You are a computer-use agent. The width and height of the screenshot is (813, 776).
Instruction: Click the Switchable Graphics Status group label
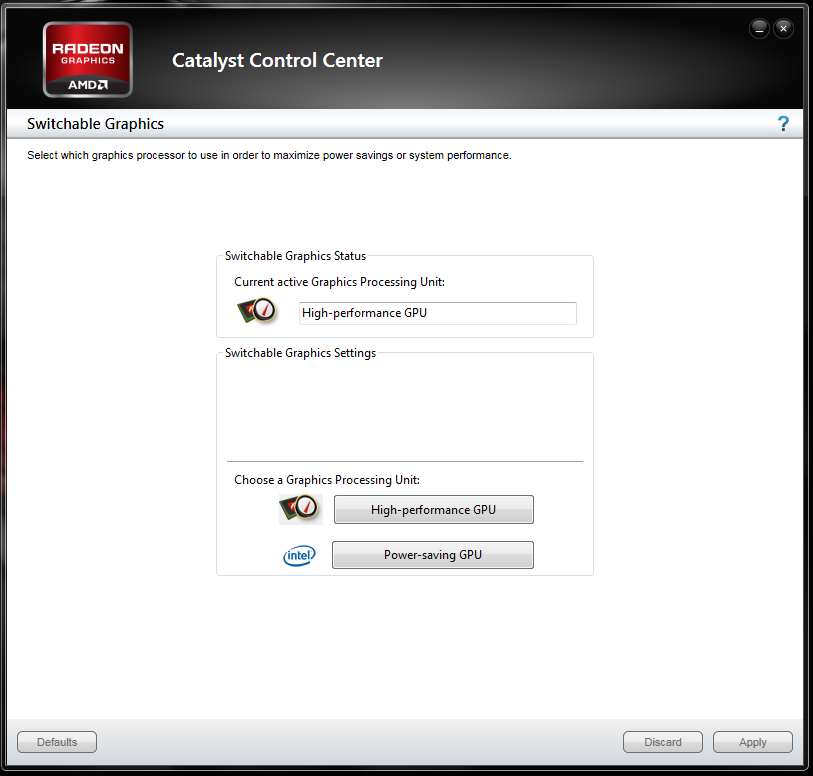[x=296, y=256]
